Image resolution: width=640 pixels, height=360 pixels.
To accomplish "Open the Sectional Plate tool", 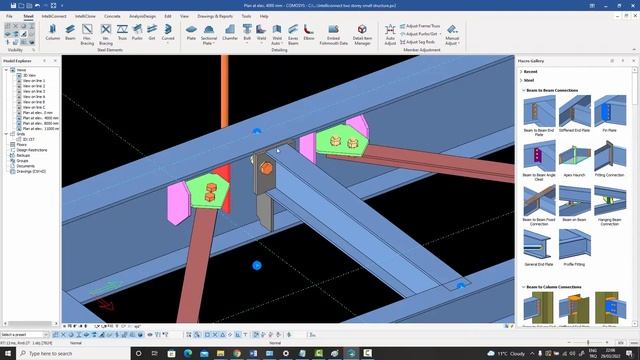I will tap(209, 34).
